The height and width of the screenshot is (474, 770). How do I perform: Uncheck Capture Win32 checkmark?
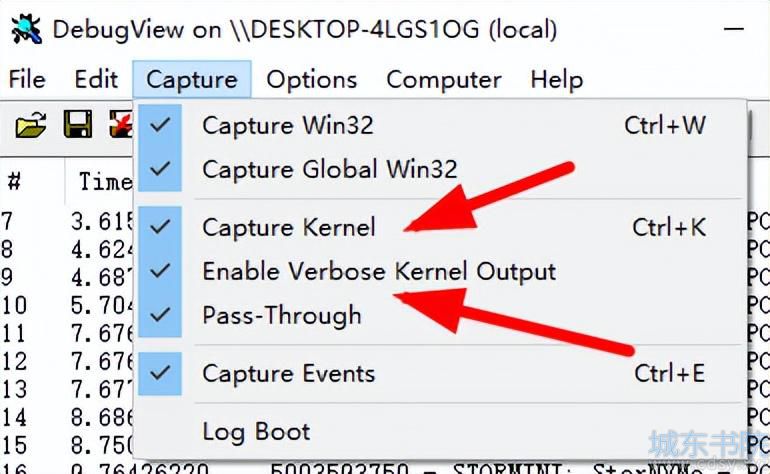[x=160, y=125]
